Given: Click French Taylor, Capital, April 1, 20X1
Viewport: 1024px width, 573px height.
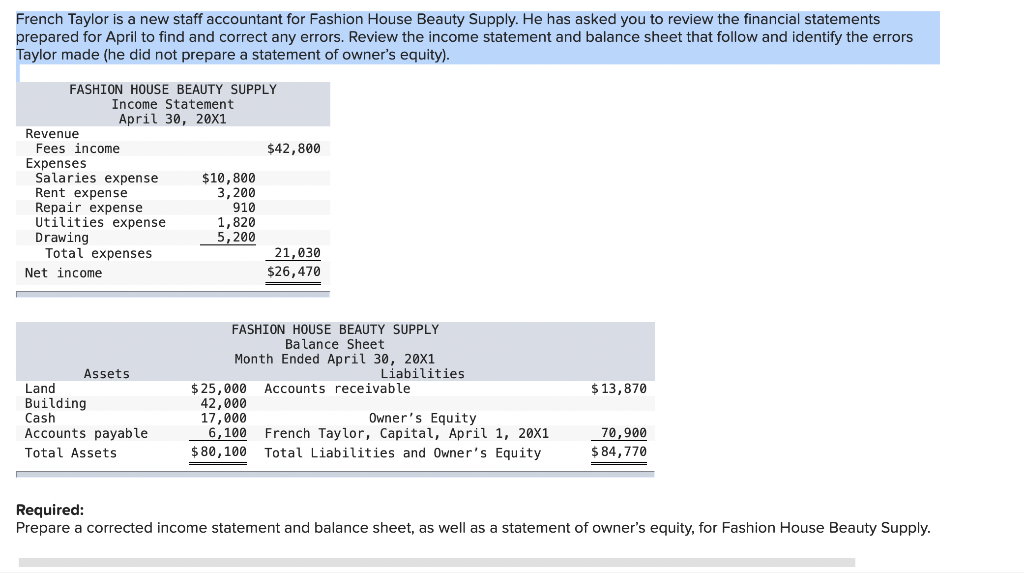Looking at the screenshot, I should tap(407, 433).
